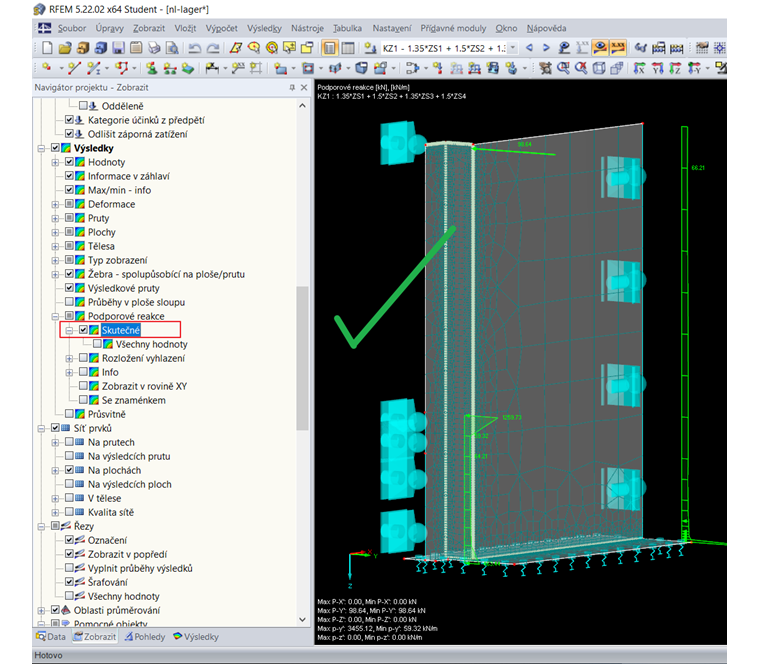Expand the Pruty tree node
The image size is (760, 664).
[56, 218]
